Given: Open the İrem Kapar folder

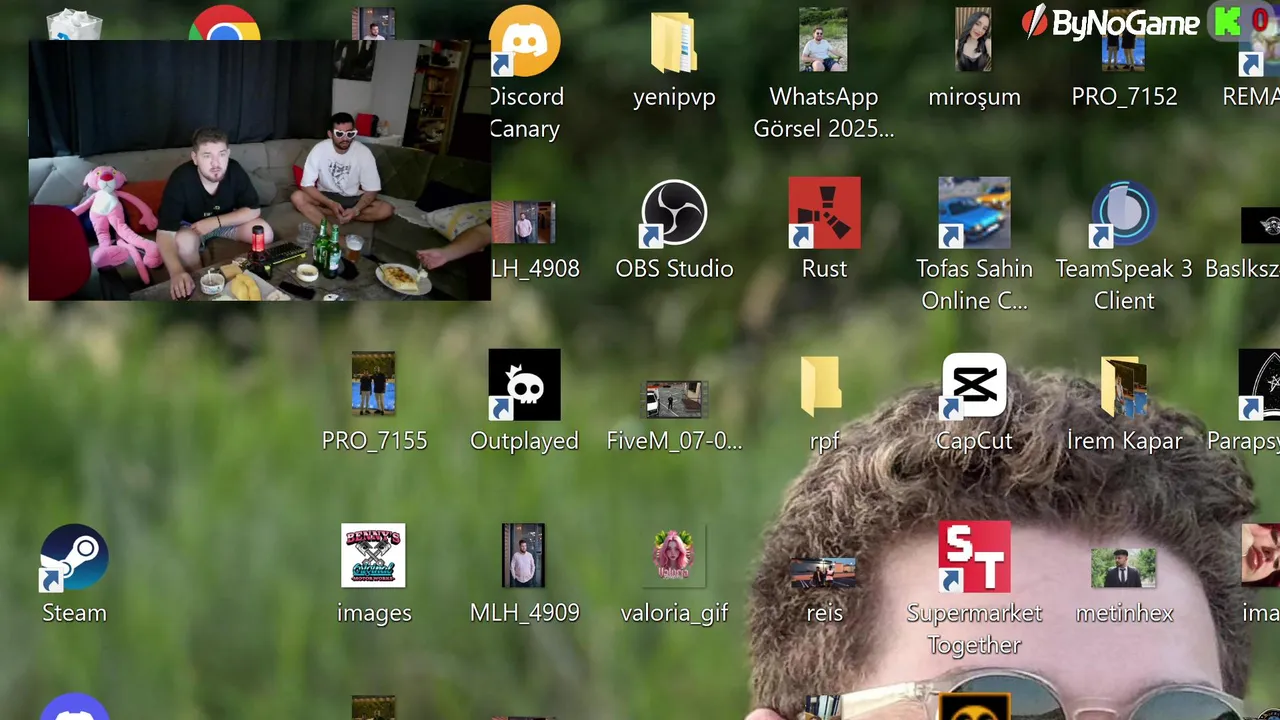Looking at the screenshot, I should pyautogui.click(x=1124, y=386).
